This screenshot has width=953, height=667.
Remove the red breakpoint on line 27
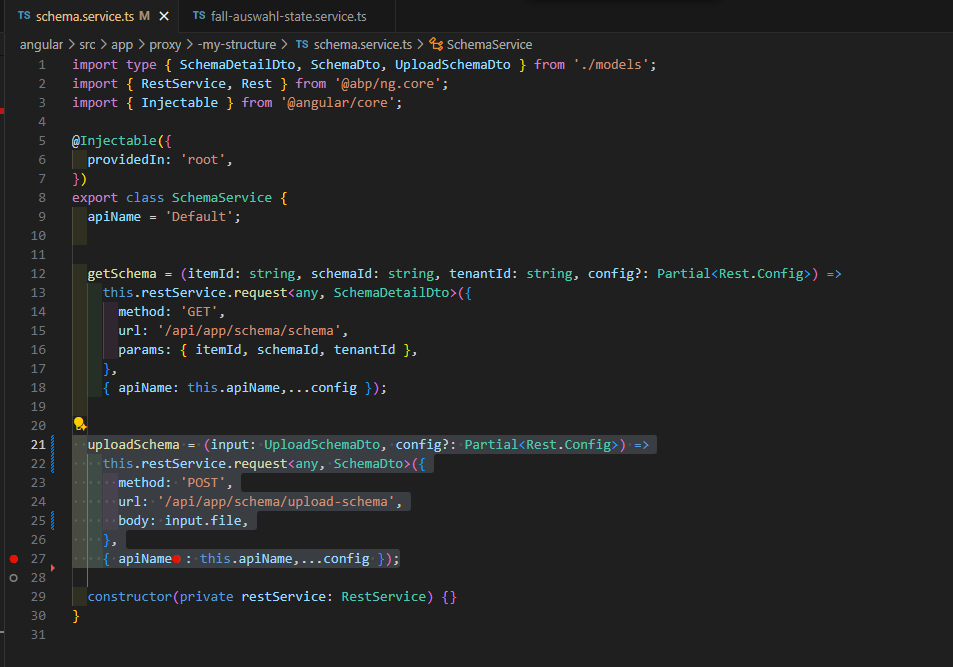[13, 559]
